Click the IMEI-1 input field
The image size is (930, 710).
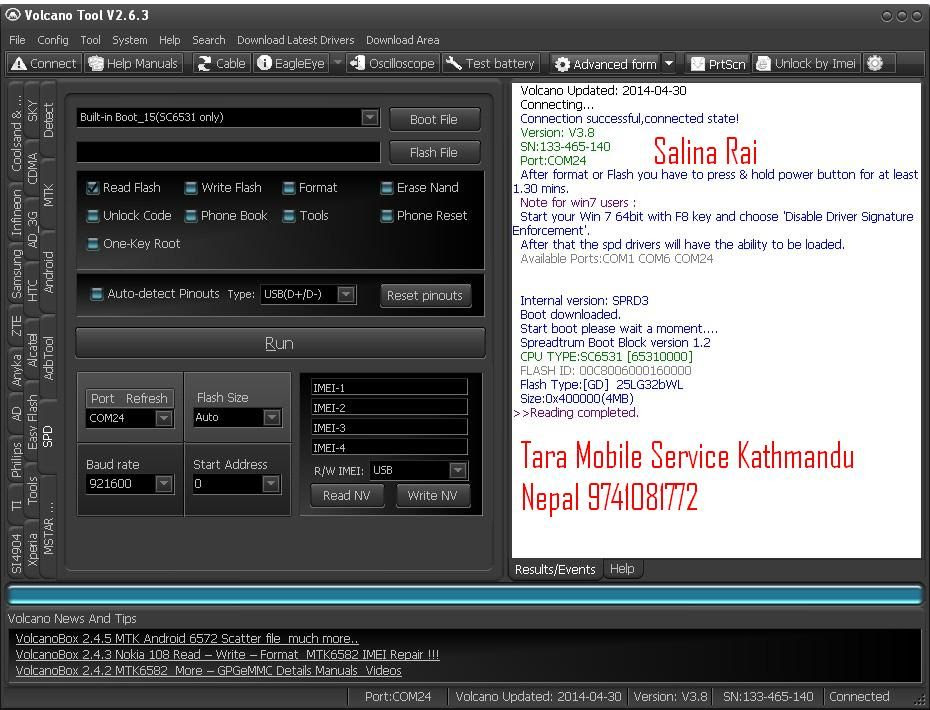[389, 388]
